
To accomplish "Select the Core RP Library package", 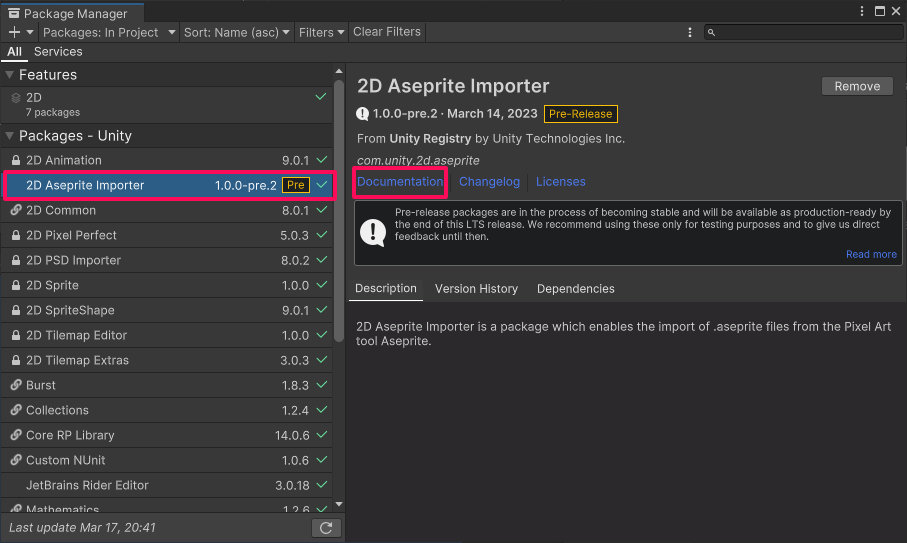I will pyautogui.click(x=167, y=435).
